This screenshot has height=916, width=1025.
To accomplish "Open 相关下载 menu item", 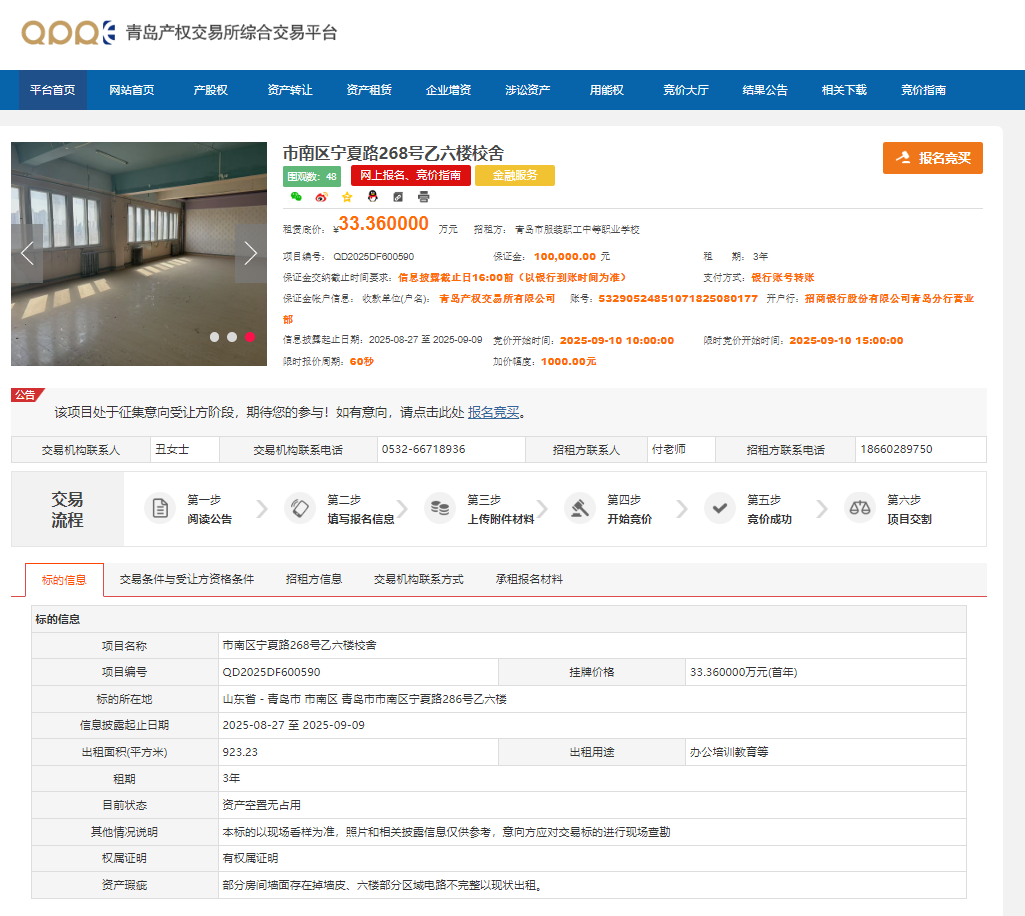I will point(844,90).
